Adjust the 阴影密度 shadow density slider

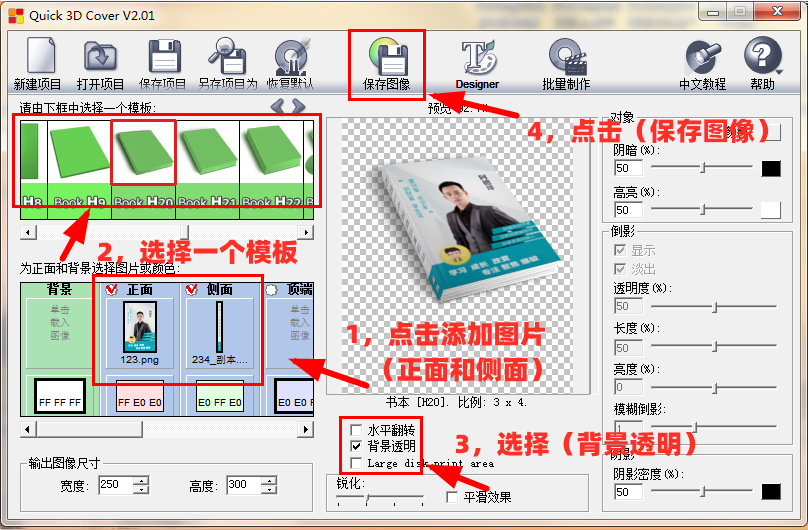[x=702, y=491]
